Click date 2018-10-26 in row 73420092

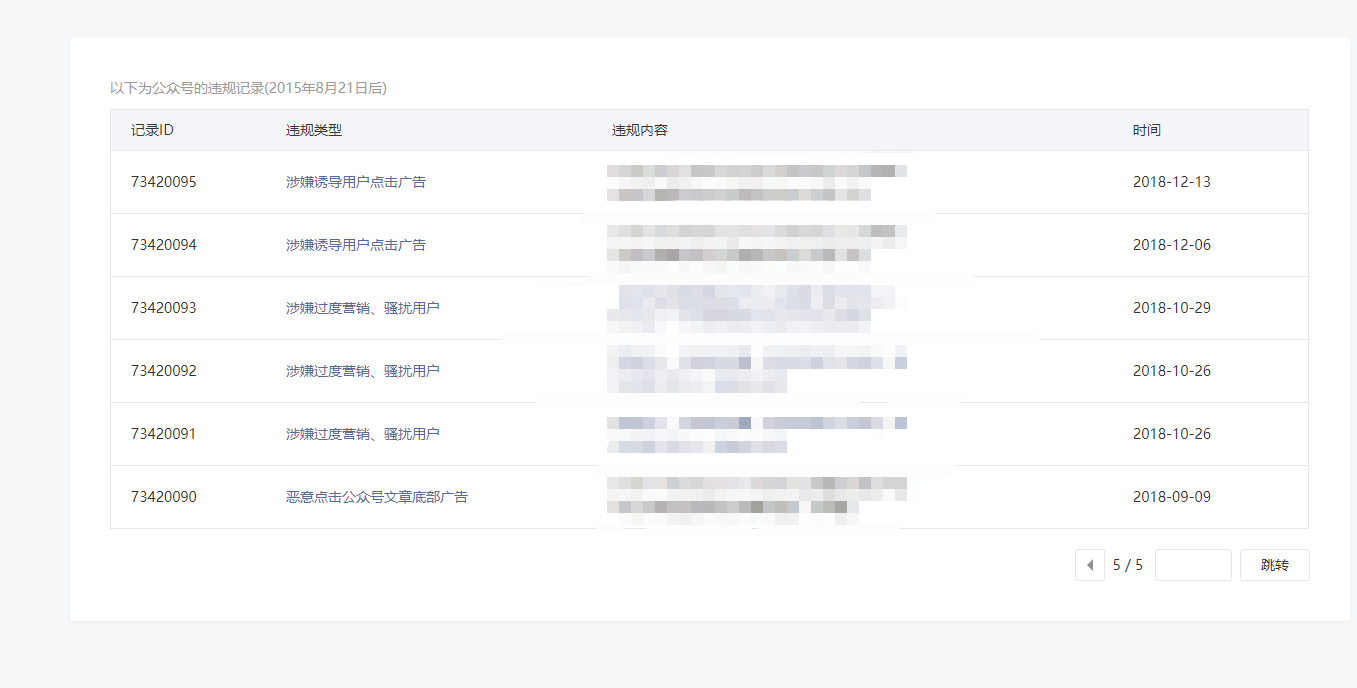tap(1172, 371)
